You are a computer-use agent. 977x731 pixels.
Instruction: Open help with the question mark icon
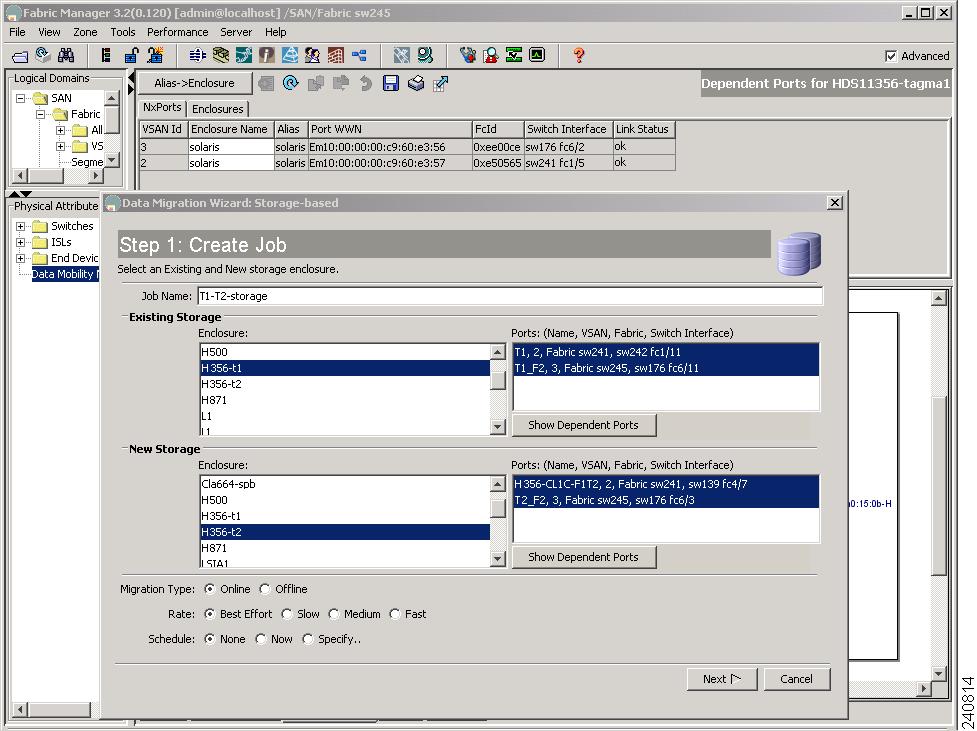tap(579, 55)
